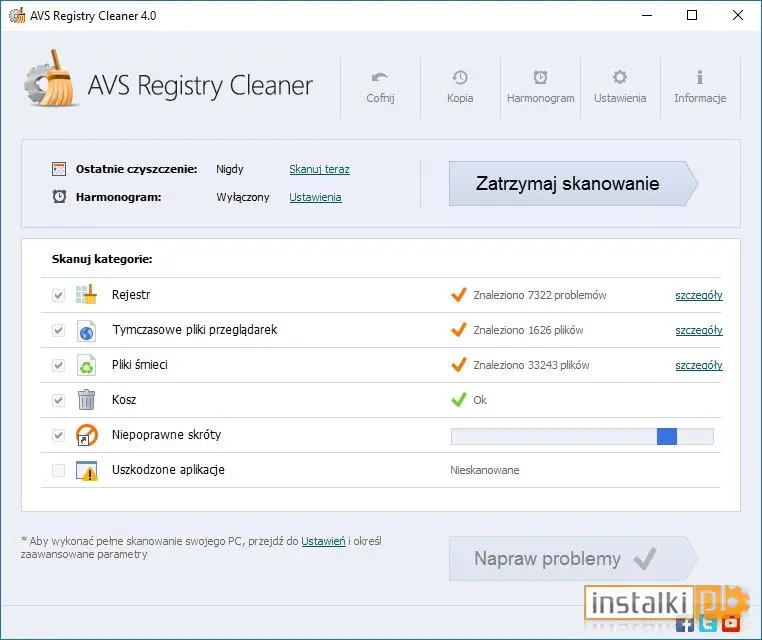Open the Harmonogram alarm clock icon
Image resolution: width=762 pixels, height=640 pixels.
pyautogui.click(x=540, y=77)
